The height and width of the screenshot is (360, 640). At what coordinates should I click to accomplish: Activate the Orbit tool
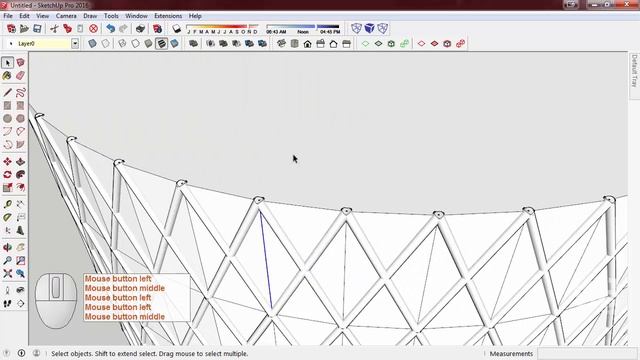click(x=7, y=247)
